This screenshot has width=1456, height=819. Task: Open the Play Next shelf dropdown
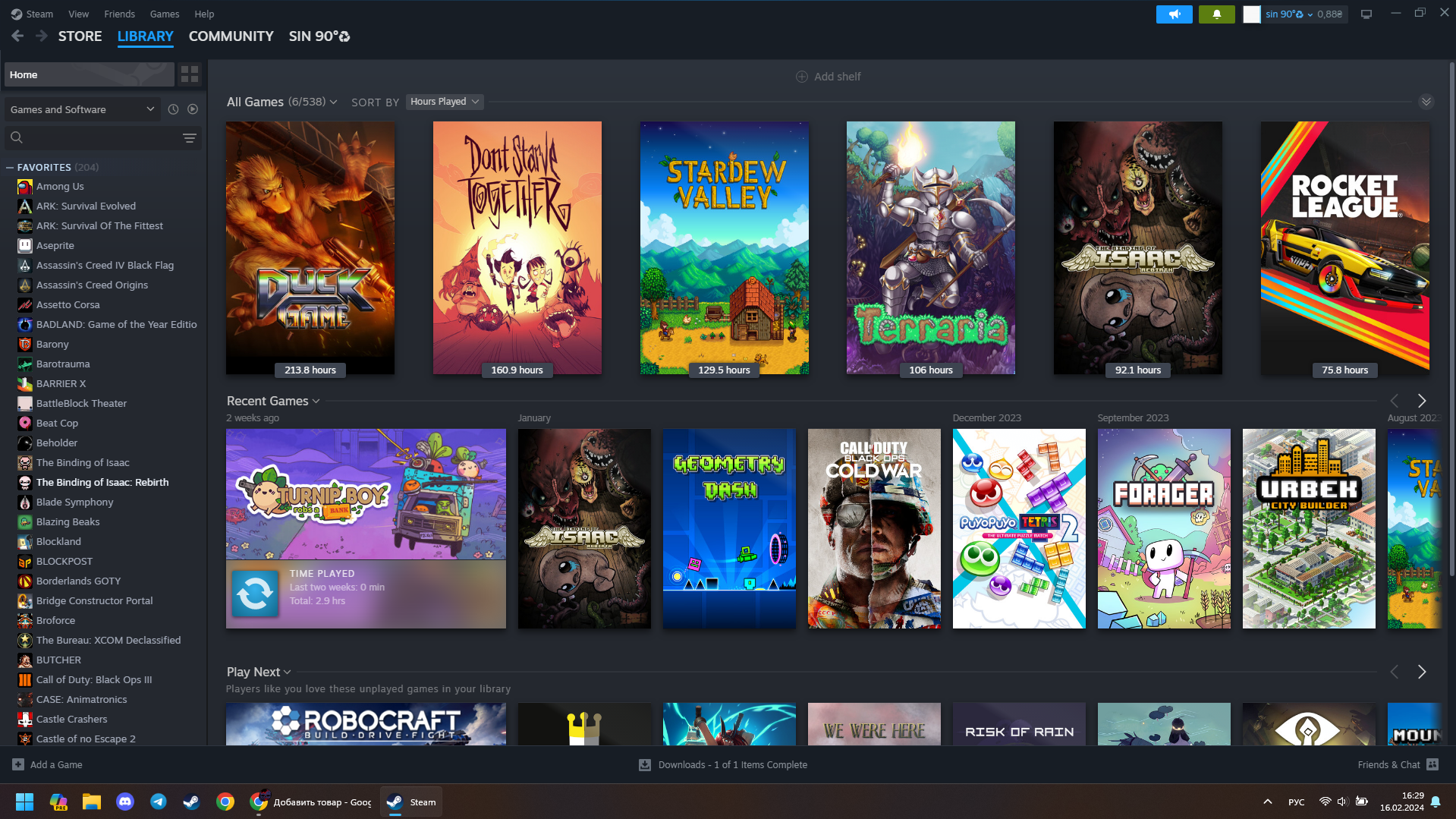(x=287, y=672)
